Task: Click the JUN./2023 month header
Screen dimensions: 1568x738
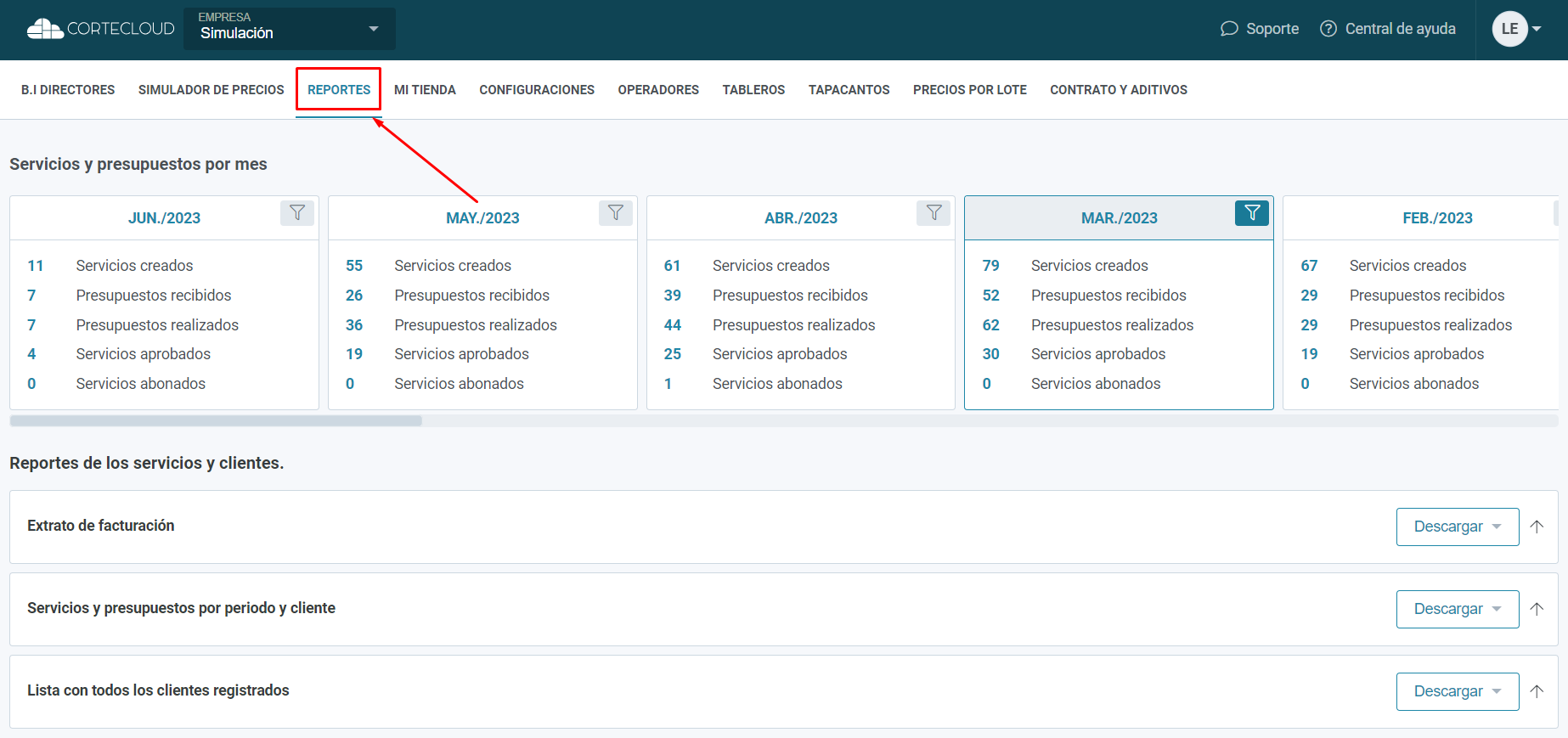Action: pos(164,218)
